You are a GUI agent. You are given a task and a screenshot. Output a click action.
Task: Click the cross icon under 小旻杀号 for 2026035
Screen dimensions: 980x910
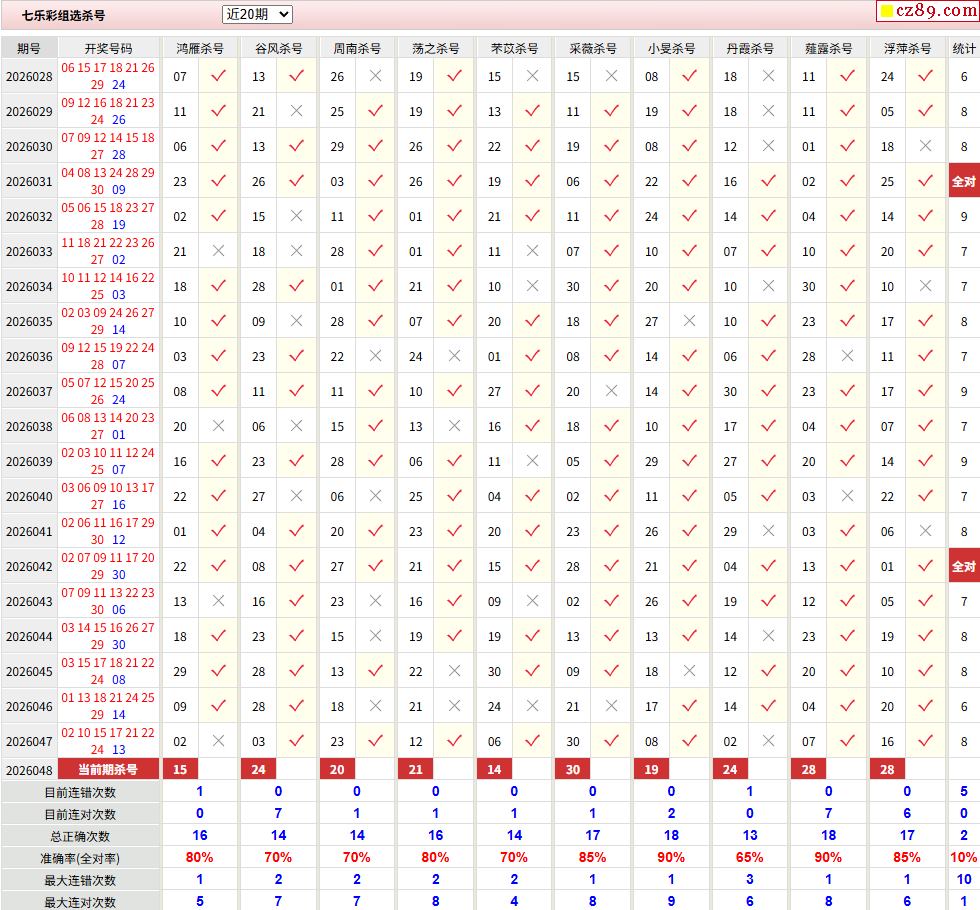pos(689,321)
